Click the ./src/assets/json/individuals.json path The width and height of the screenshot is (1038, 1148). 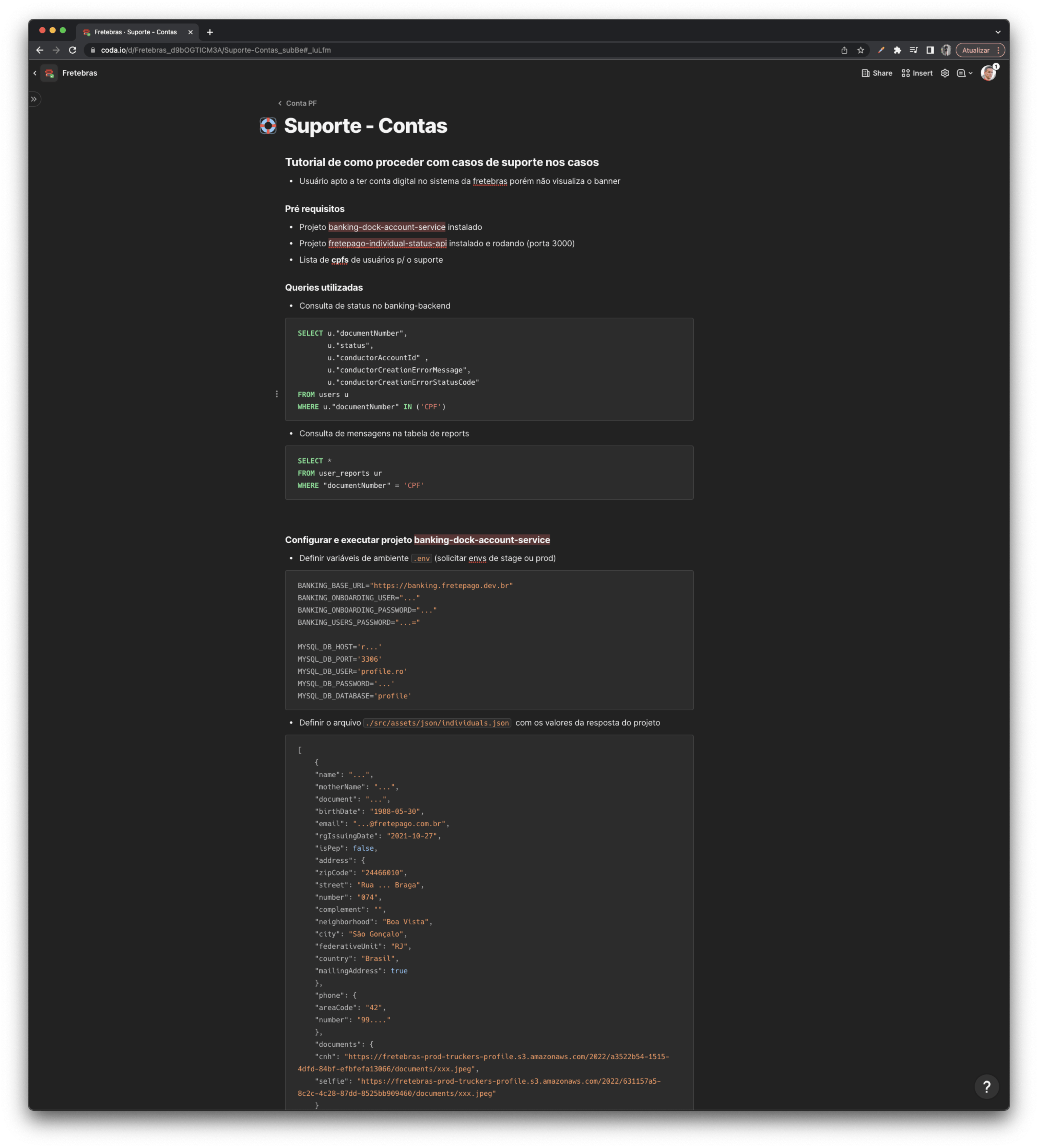pos(437,723)
